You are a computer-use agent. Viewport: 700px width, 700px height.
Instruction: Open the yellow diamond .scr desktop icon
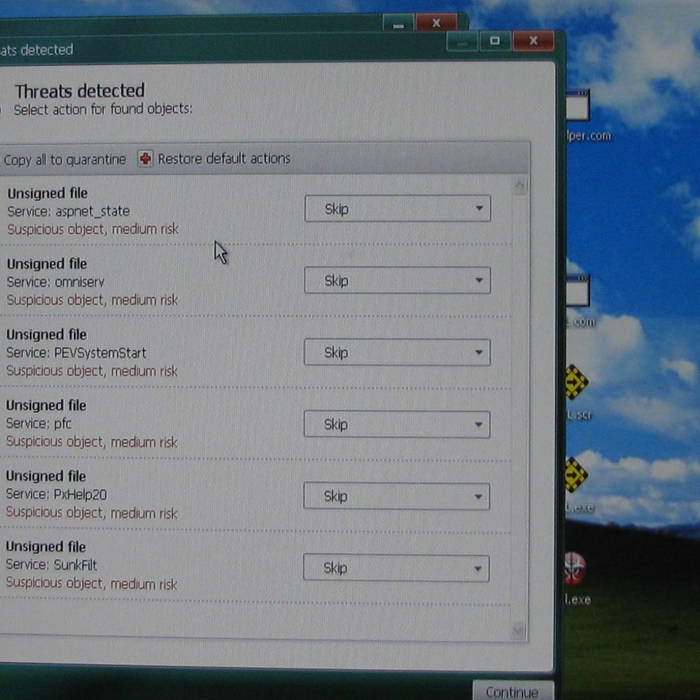pos(576,382)
